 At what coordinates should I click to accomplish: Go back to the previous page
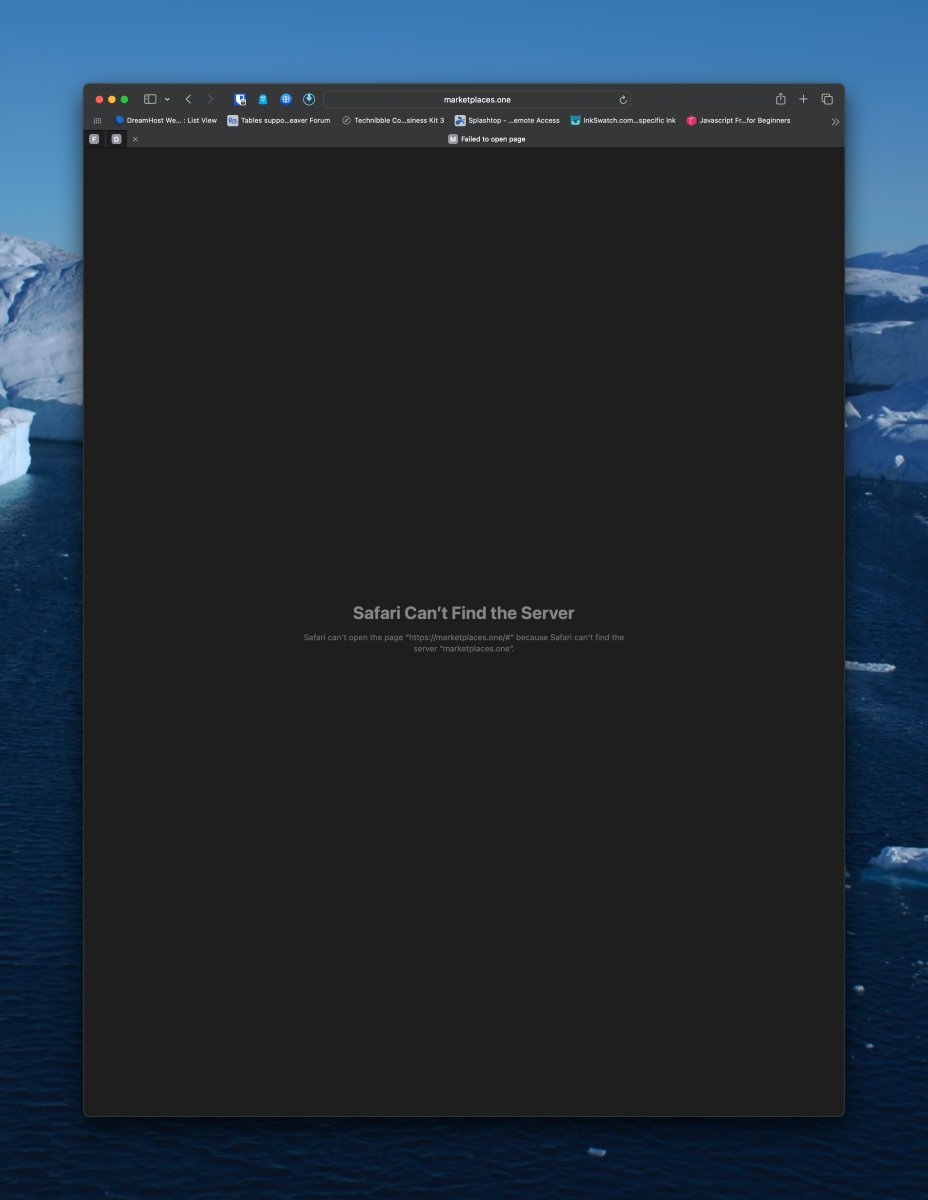pos(188,99)
